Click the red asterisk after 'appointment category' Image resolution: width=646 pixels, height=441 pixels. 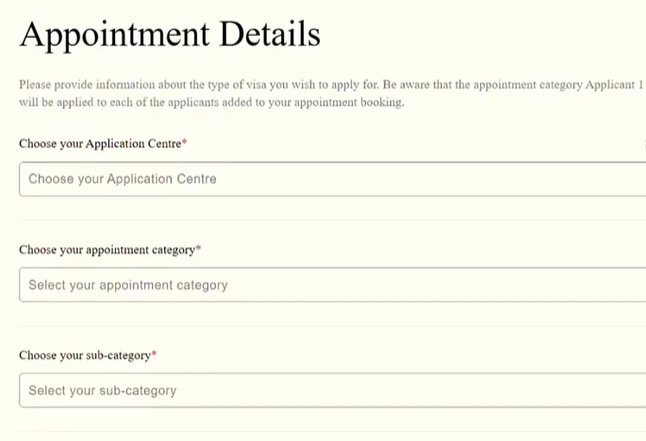click(x=199, y=249)
